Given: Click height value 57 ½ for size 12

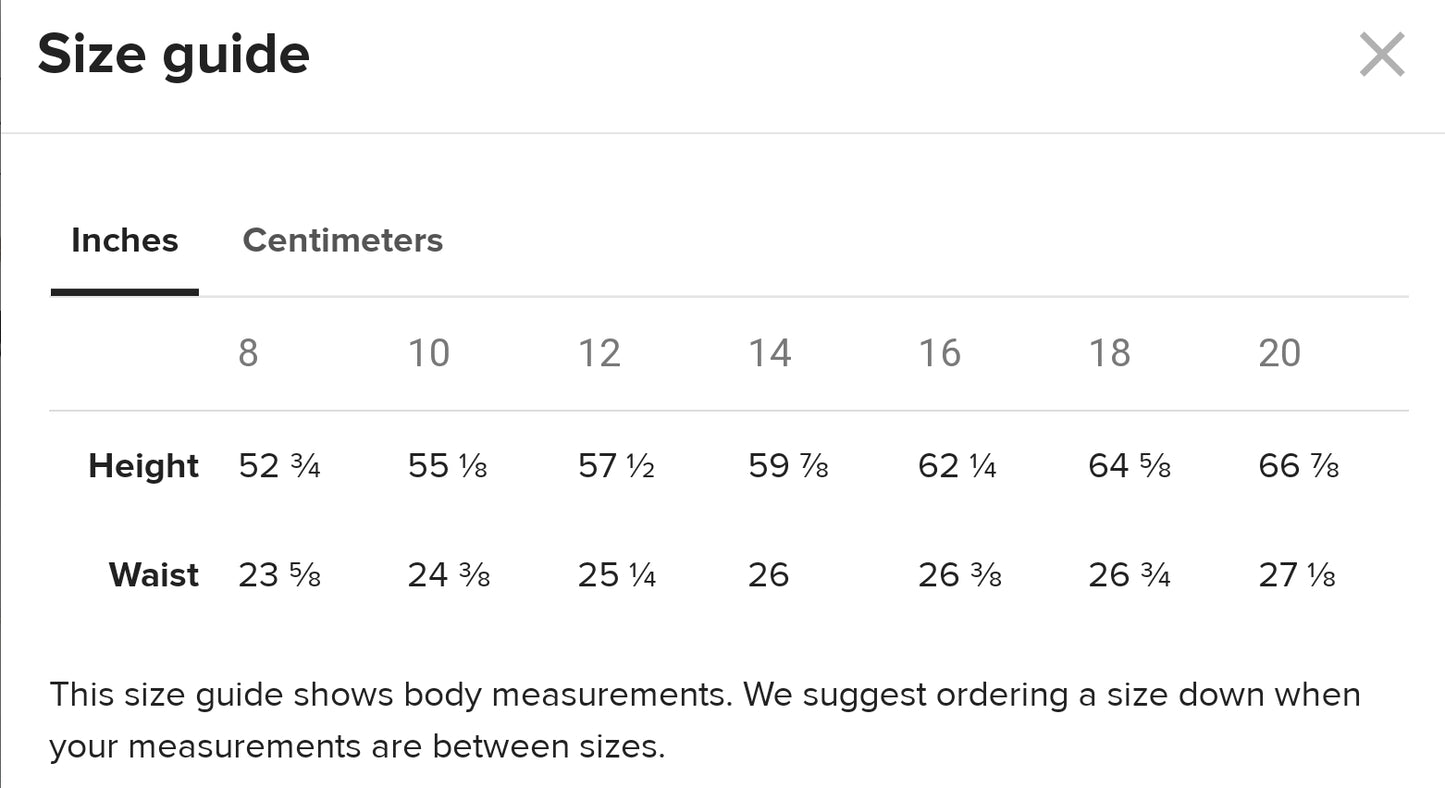Looking at the screenshot, I should point(616,466).
